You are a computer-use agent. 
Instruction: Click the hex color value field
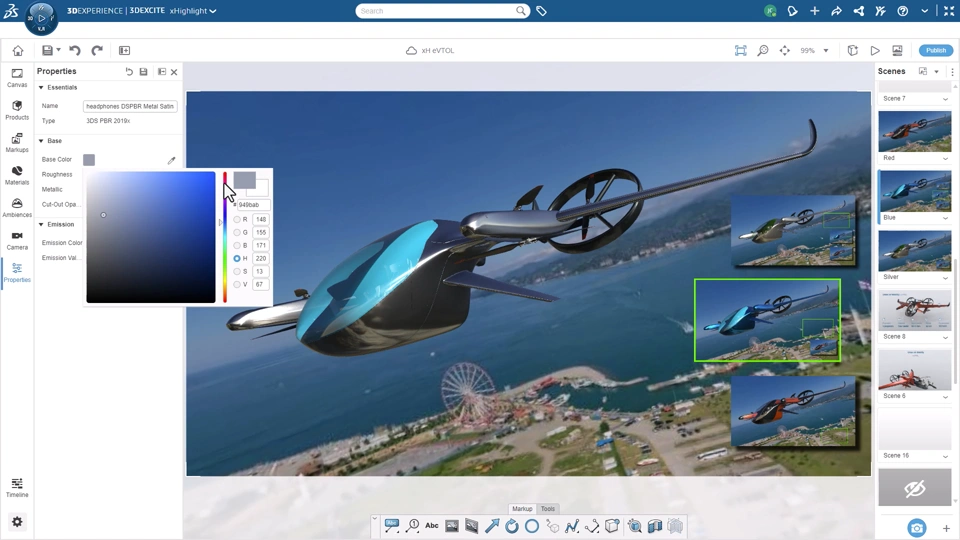click(x=253, y=204)
